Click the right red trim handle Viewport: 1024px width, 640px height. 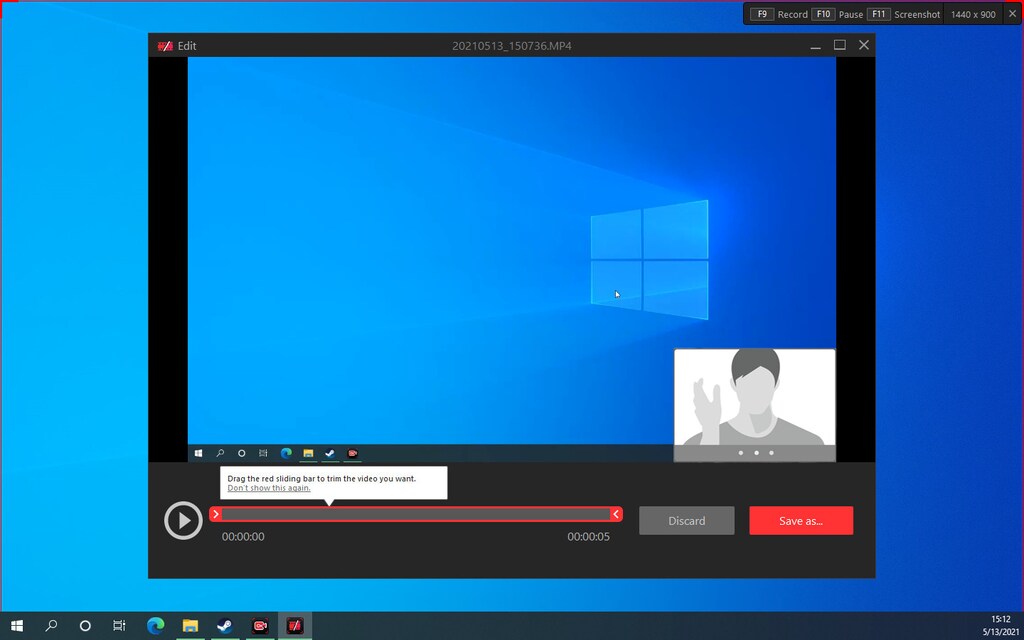(616, 514)
